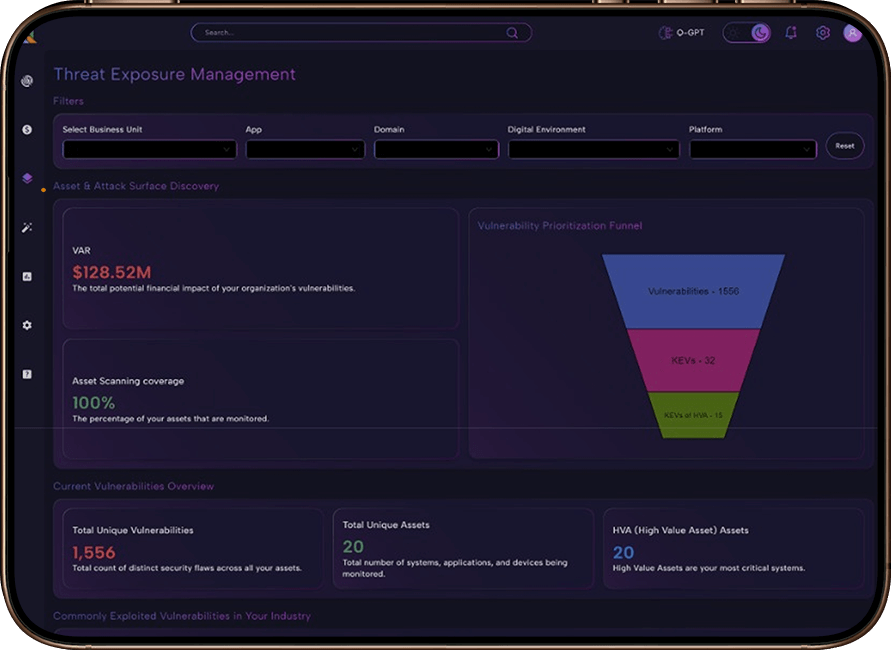
Task: Click the dollar sign sidebar icon
Action: [x=27, y=130]
